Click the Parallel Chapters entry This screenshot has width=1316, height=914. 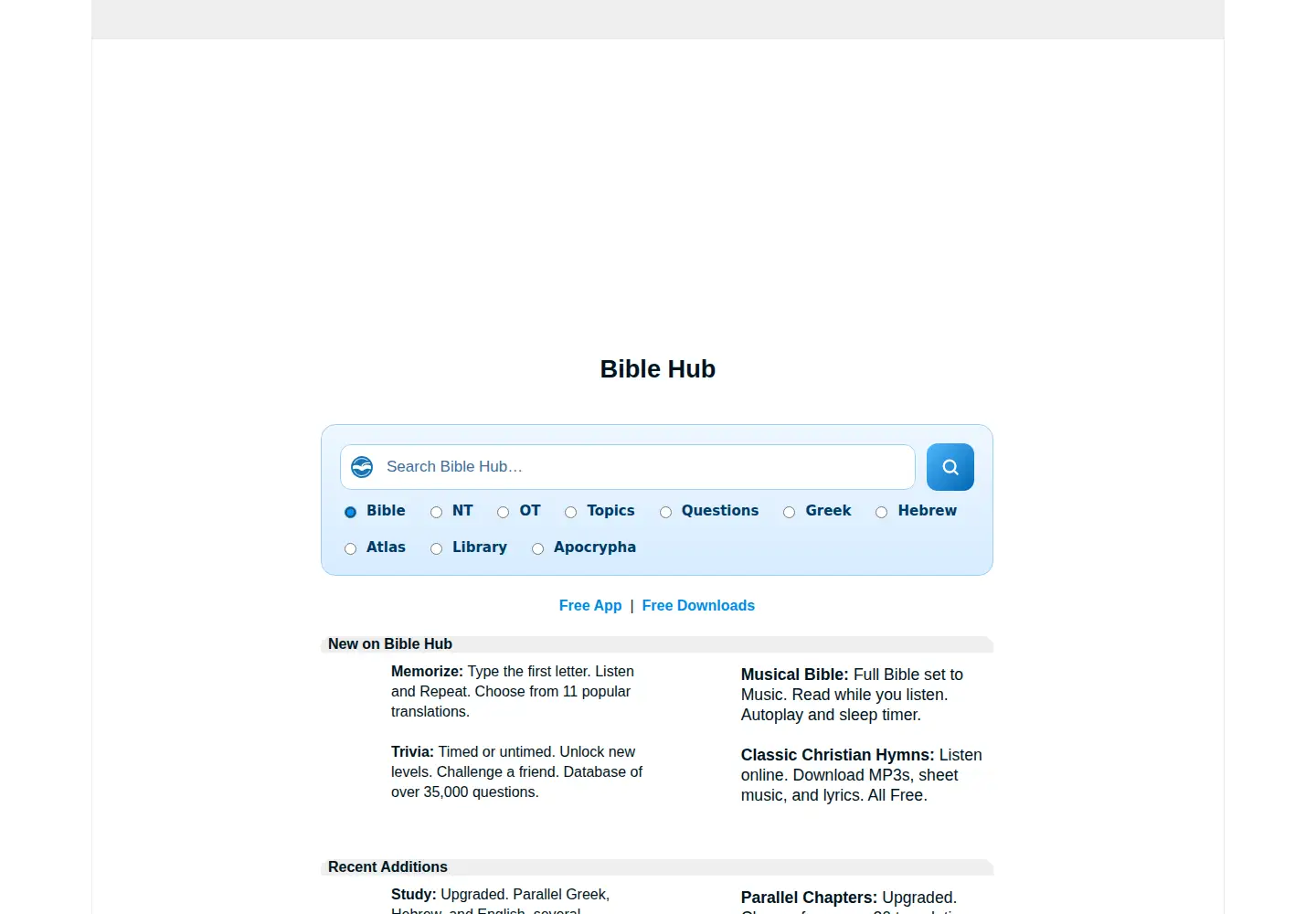850,901
